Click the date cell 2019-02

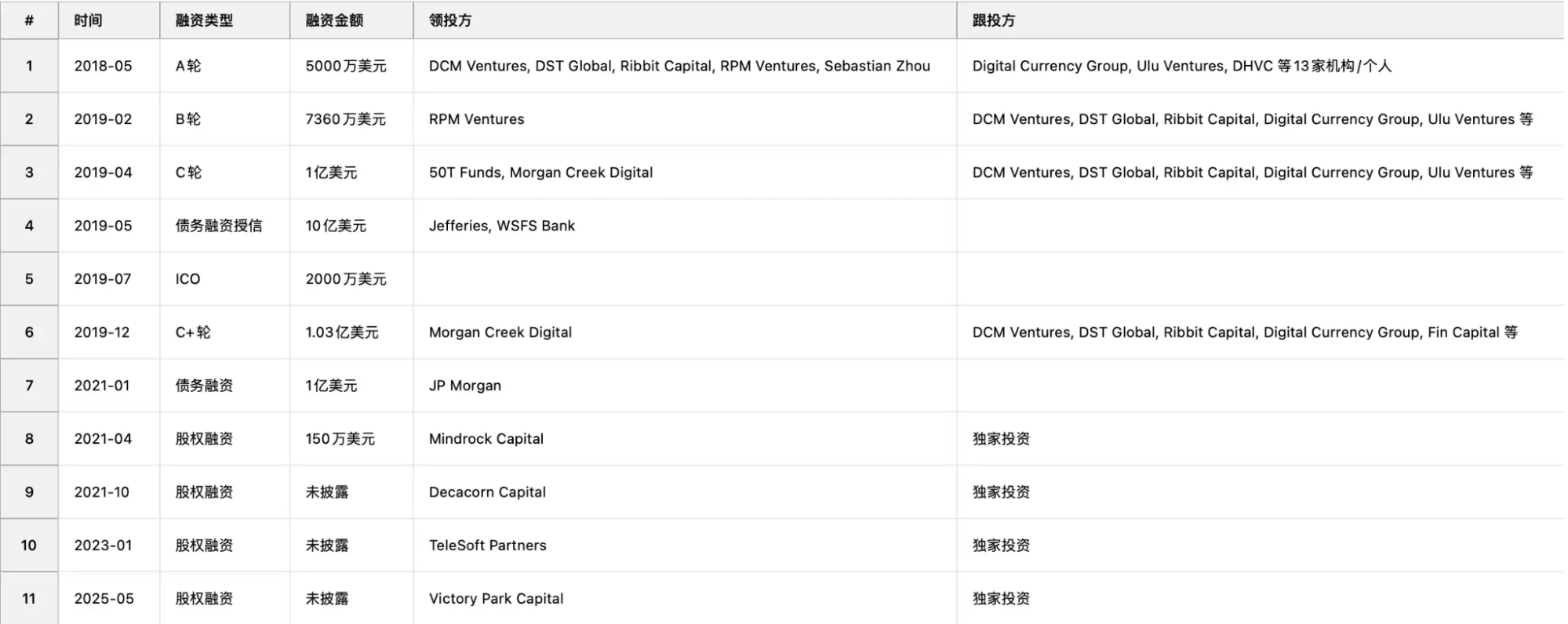109,119
